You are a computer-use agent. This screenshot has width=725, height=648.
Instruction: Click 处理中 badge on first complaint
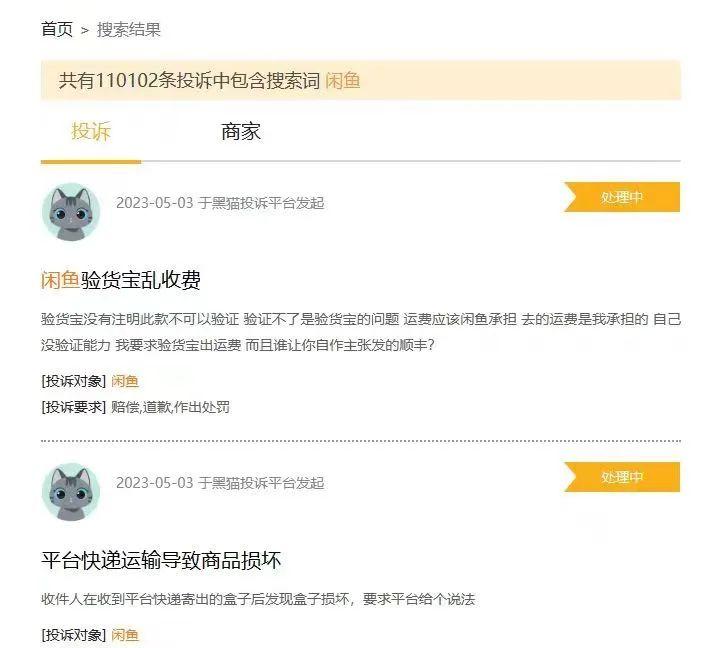click(622, 197)
